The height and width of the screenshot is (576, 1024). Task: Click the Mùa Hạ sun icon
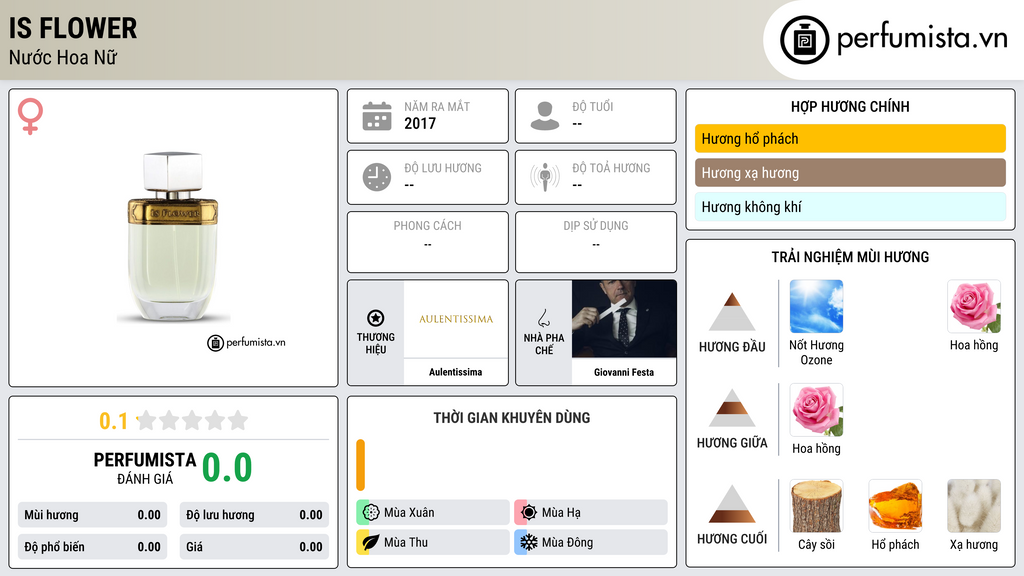(x=528, y=512)
